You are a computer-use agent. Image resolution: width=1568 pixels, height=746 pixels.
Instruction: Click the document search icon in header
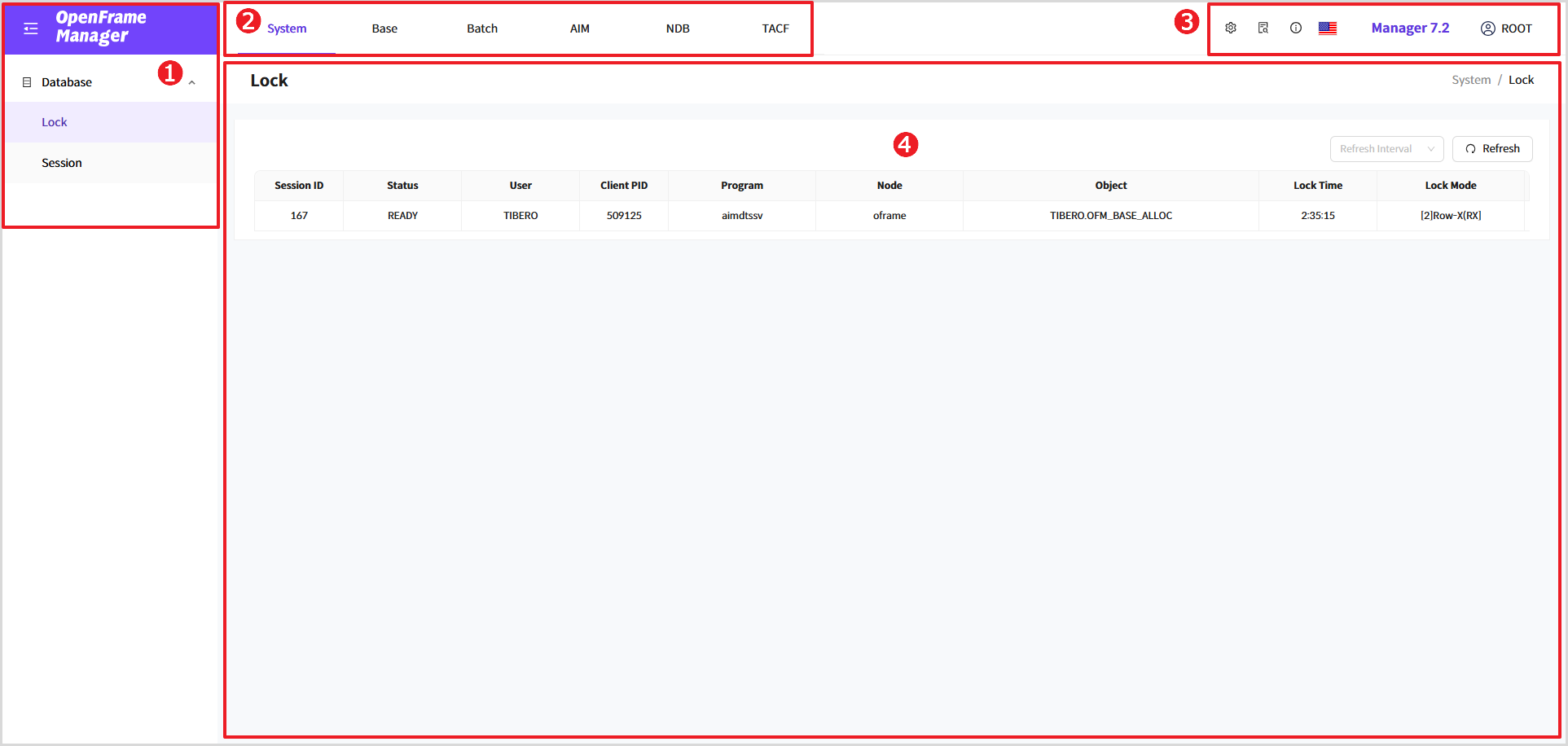(x=1263, y=29)
